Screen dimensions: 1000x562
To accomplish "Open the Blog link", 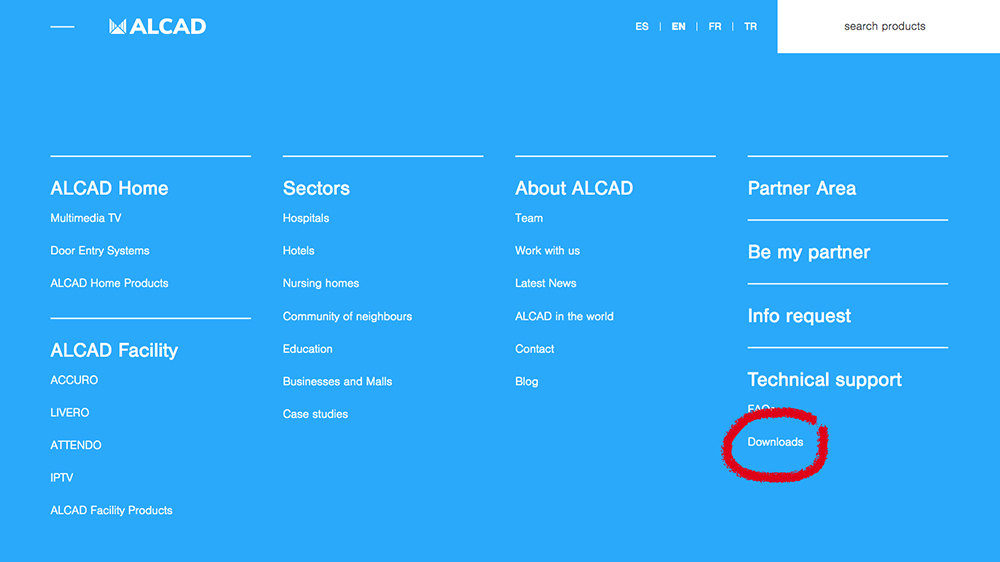I will click(527, 382).
